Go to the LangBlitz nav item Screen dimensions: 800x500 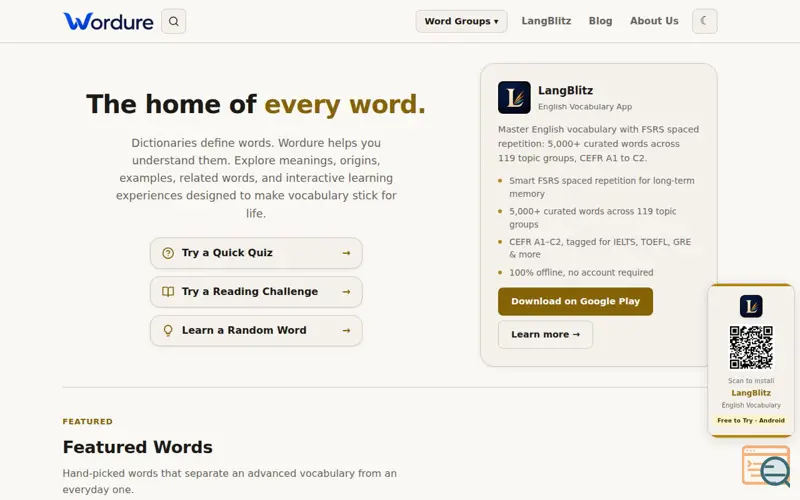546,21
